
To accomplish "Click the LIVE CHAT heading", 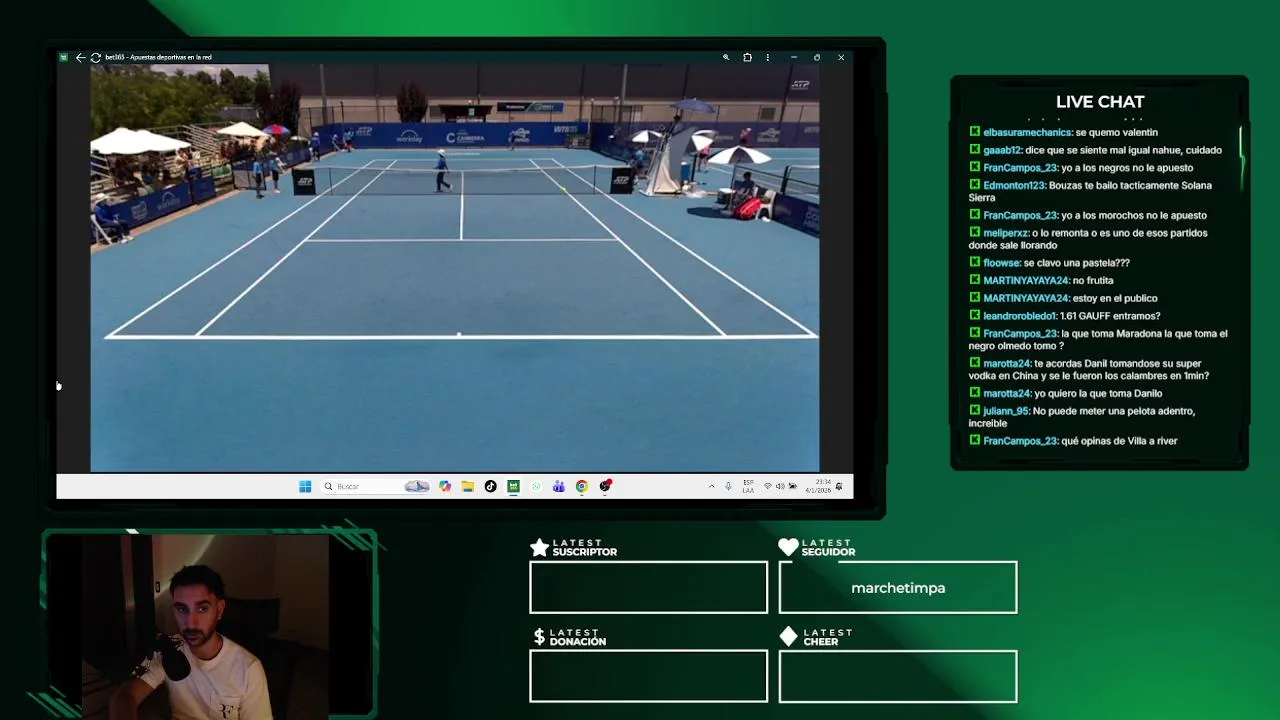I will click(x=1100, y=102).
